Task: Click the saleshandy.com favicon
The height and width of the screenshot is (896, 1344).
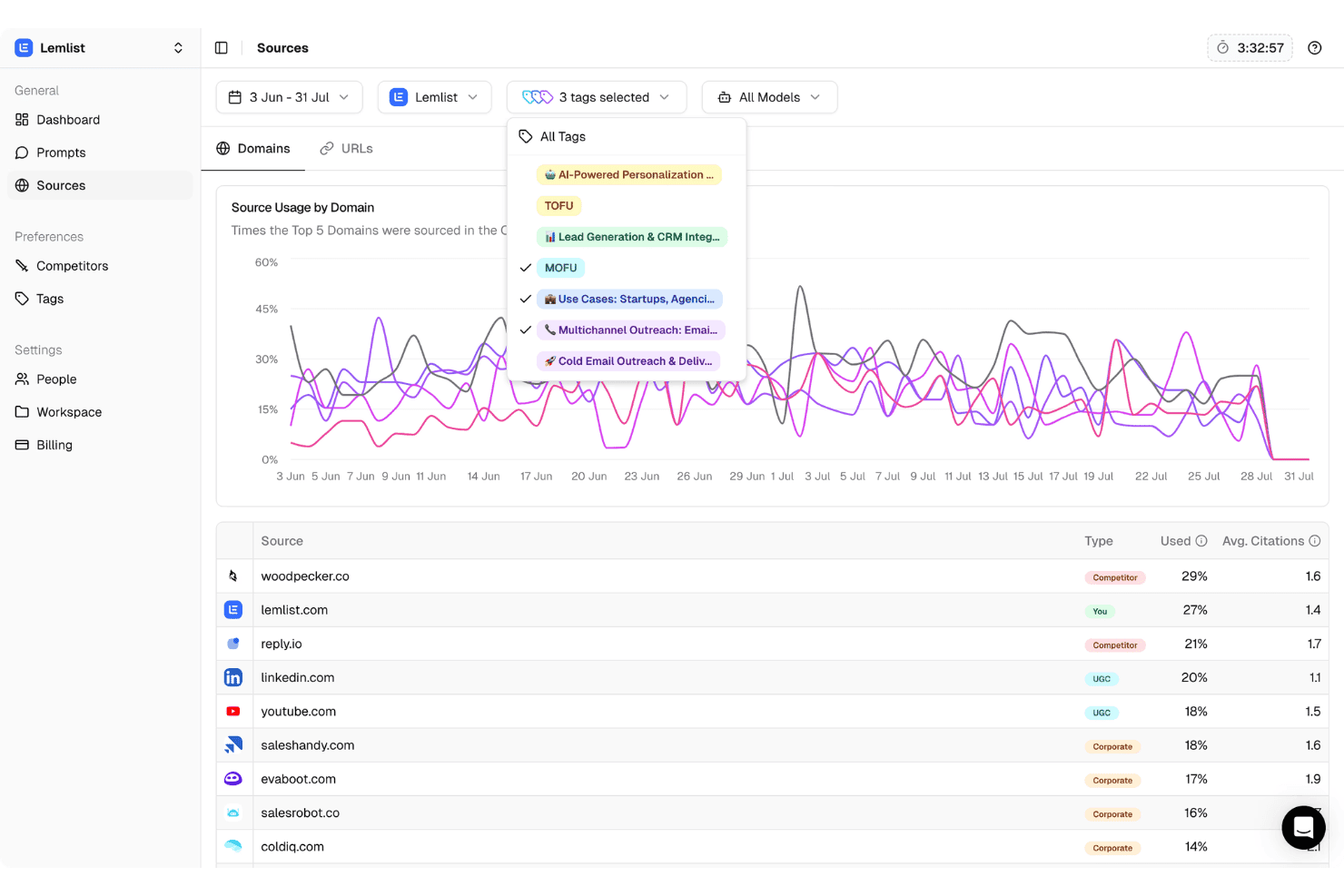Action: [233, 745]
